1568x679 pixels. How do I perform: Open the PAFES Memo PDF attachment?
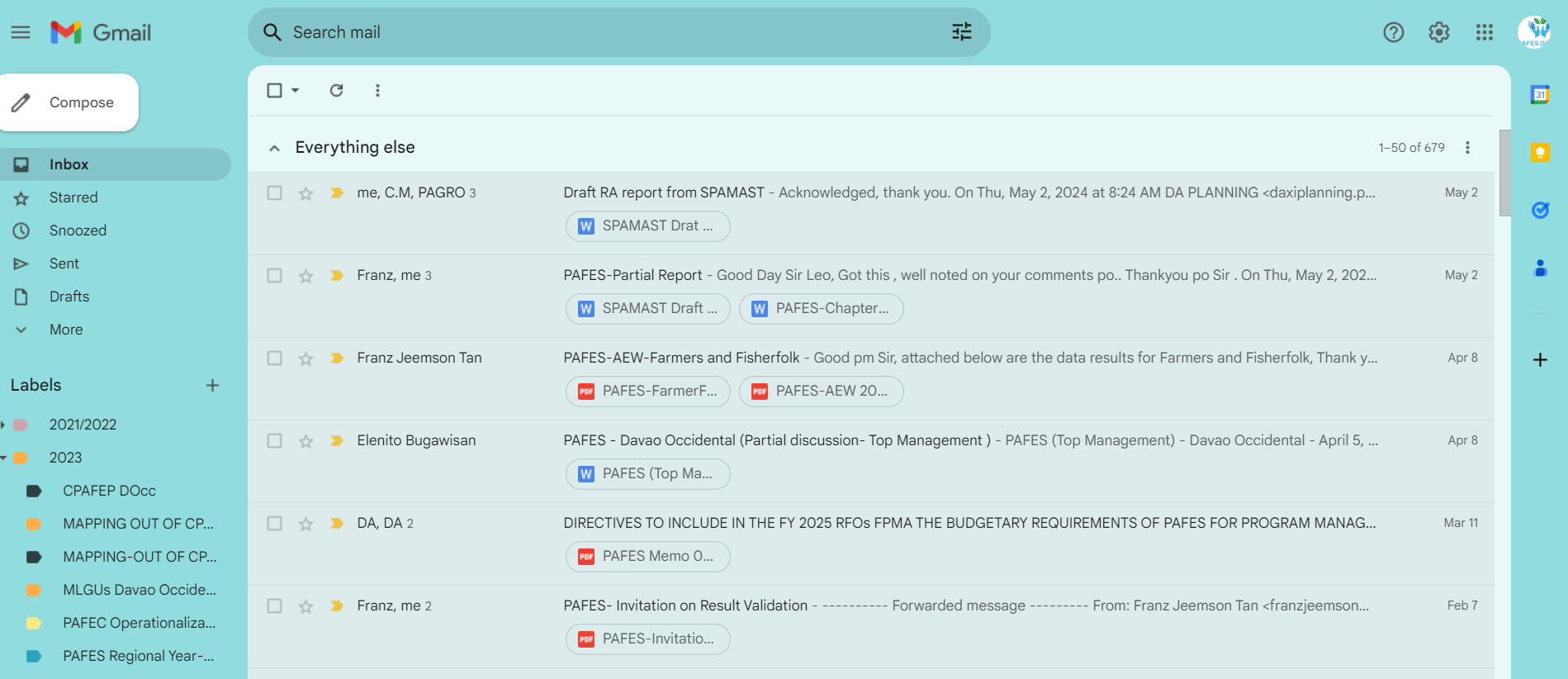647,557
